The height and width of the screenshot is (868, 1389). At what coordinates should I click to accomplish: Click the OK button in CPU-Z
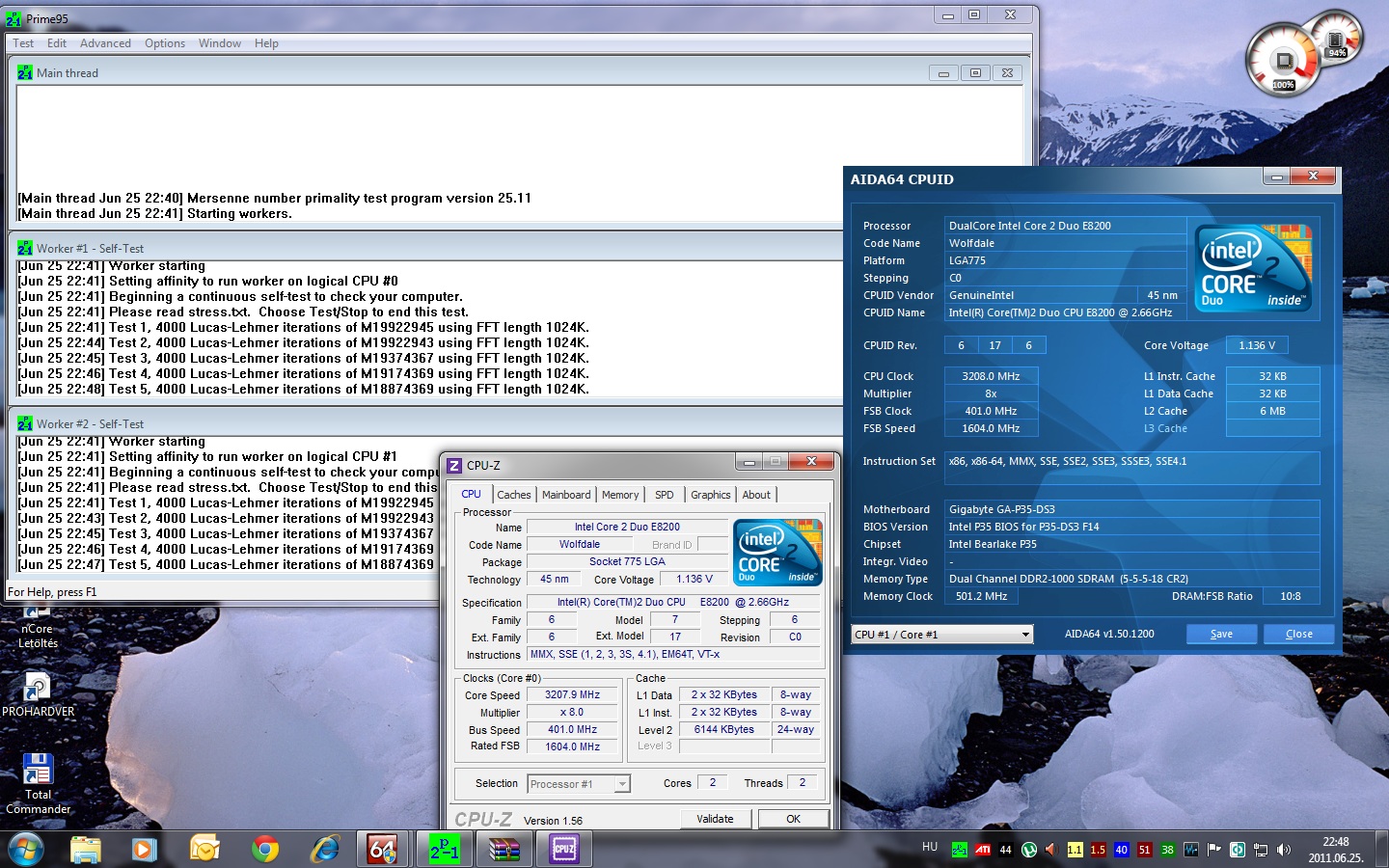pyautogui.click(x=793, y=819)
